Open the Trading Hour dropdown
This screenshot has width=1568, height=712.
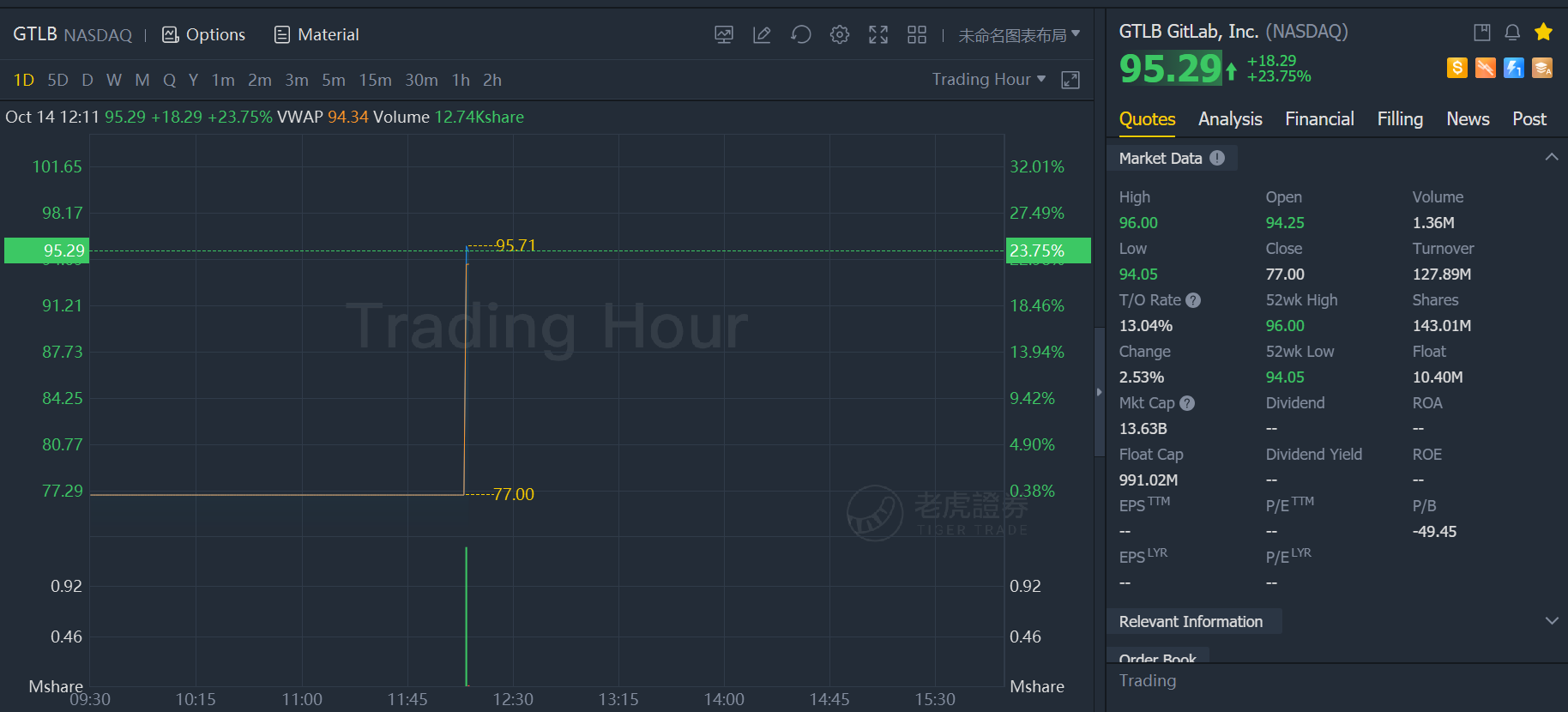[989, 79]
